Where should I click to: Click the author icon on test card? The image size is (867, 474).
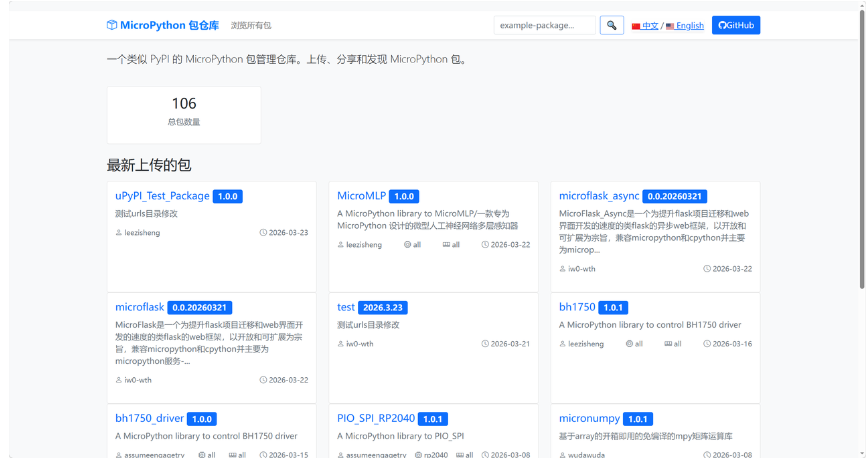(x=341, y=344)
